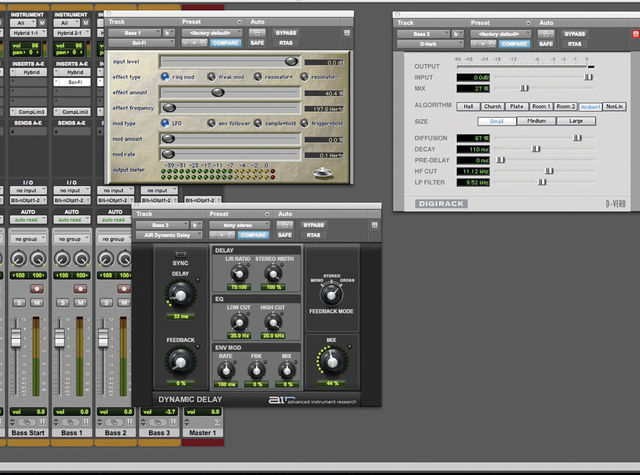640x475 pixels.
Task: Click the Feedback knob in Dynamic Delay
Action: point(180,361)
